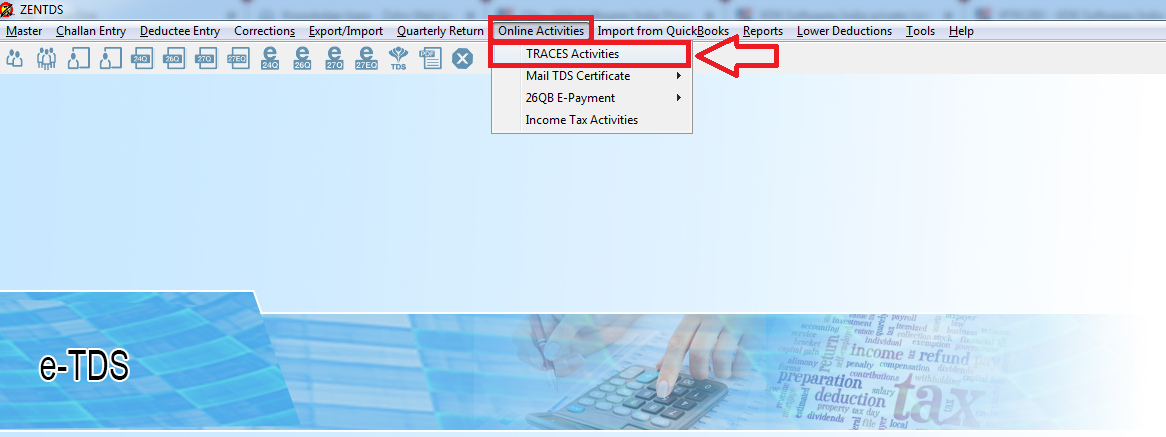This screenshot has height=437, width=1166.
Task: Open the Quarterly Return menu
Action: point(440,31)
